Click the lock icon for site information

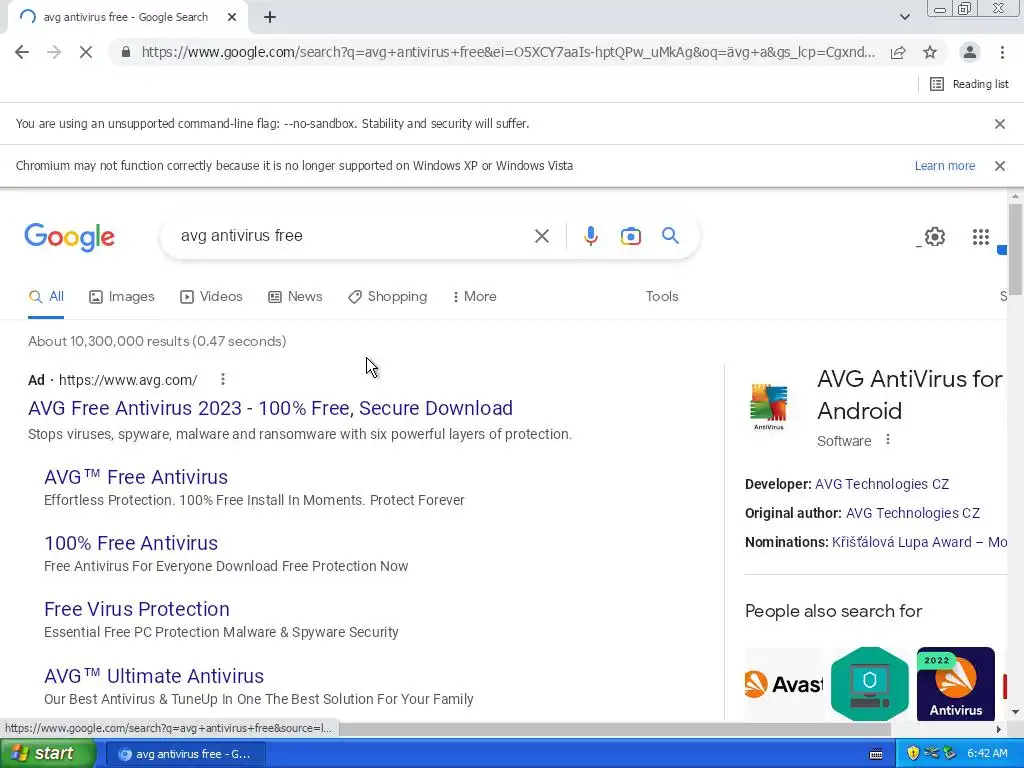[x=126, y=52]
